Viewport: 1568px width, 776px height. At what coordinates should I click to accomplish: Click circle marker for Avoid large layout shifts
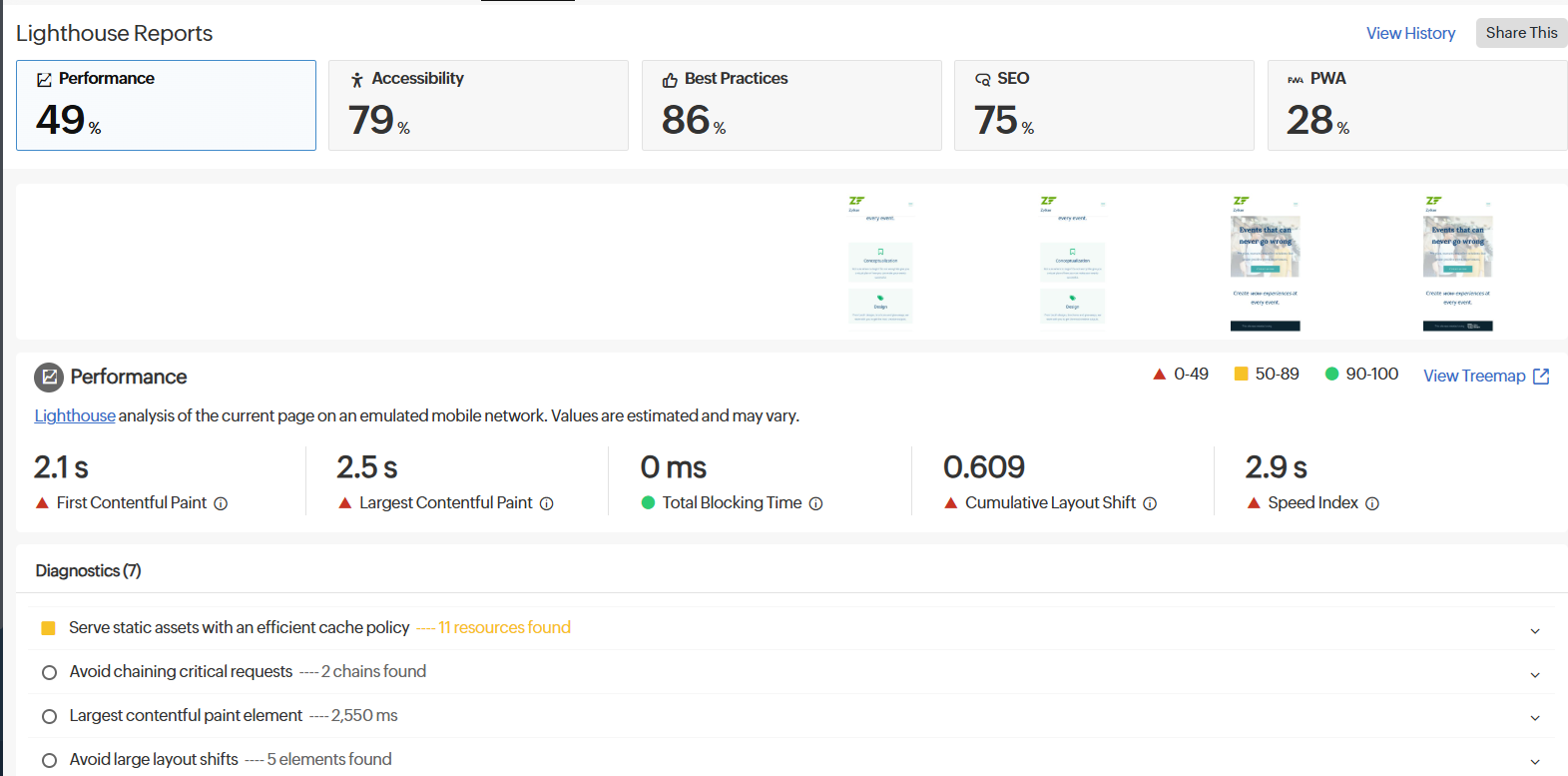click(49, 761)
